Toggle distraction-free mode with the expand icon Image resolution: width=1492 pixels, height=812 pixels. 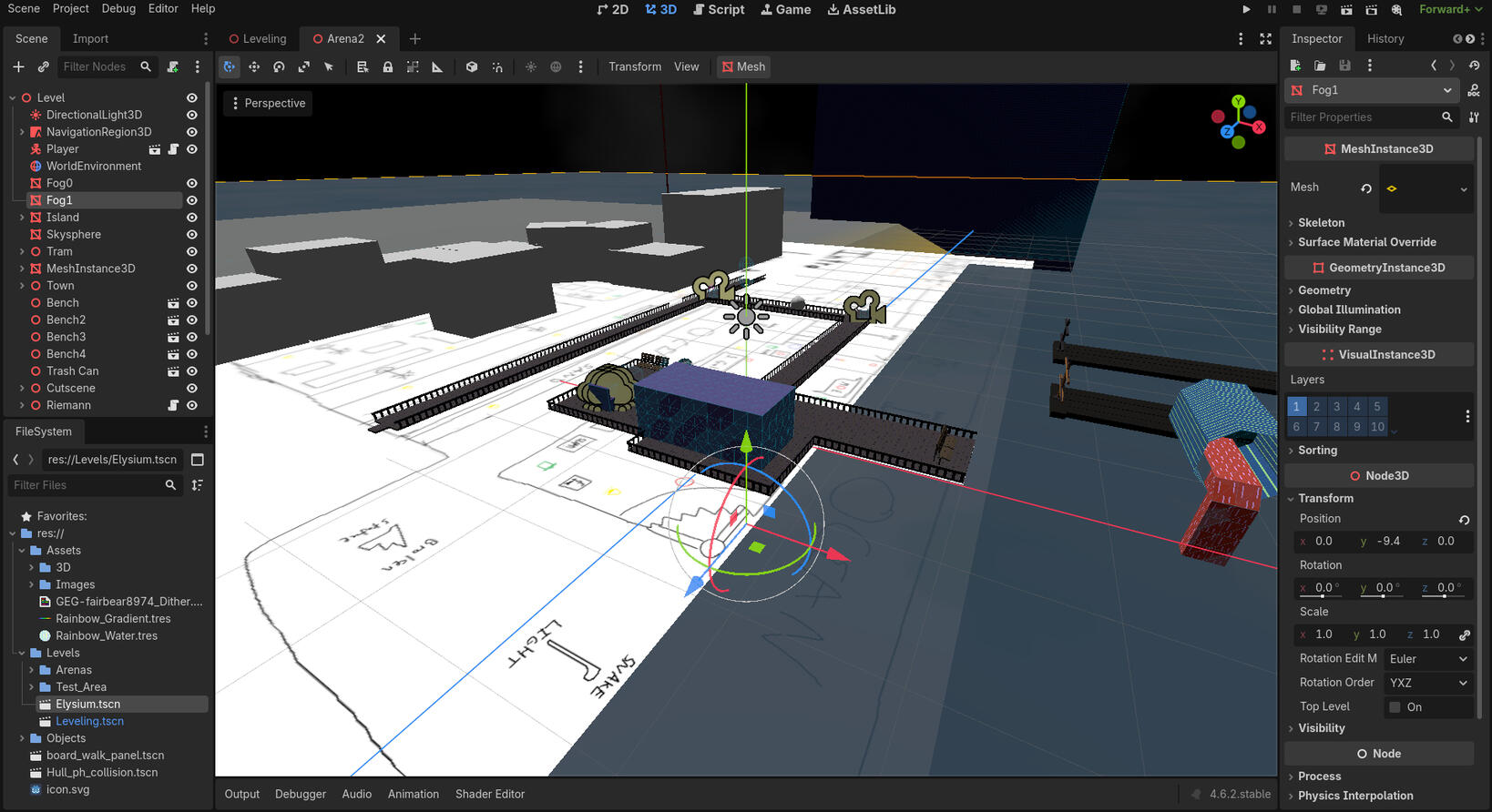click(x=1265, y=39)
